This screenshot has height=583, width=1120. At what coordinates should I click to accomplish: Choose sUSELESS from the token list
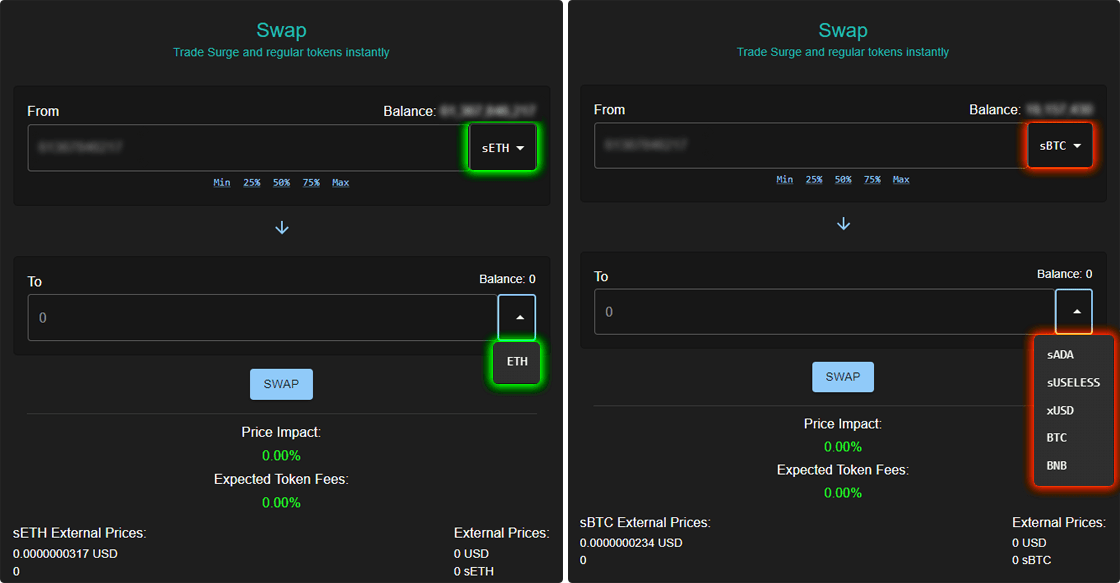[x=1073, y=383]
